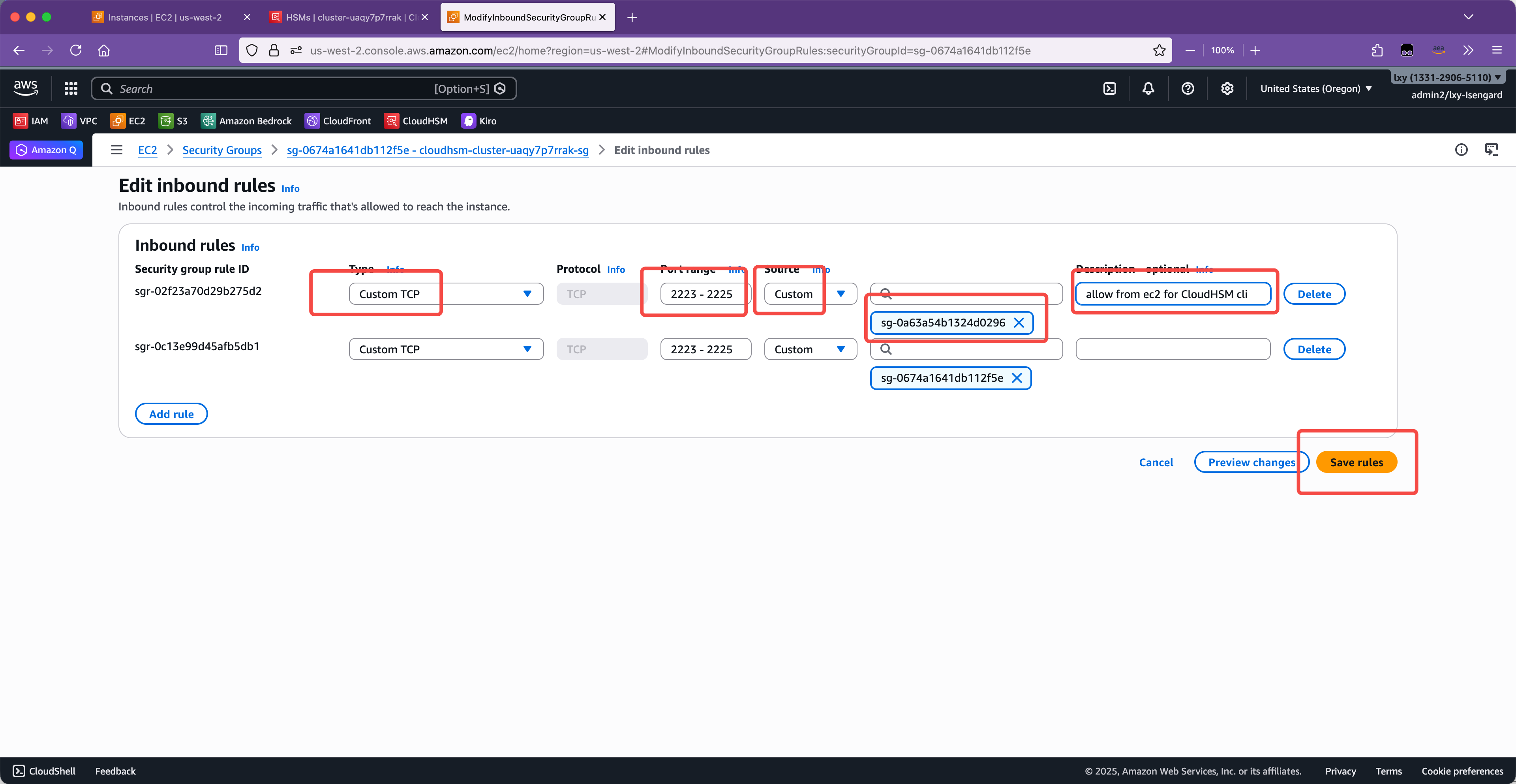Switch to Instances EC2 browser tab
1516x784 pixels.
click(x=165, y=17)
